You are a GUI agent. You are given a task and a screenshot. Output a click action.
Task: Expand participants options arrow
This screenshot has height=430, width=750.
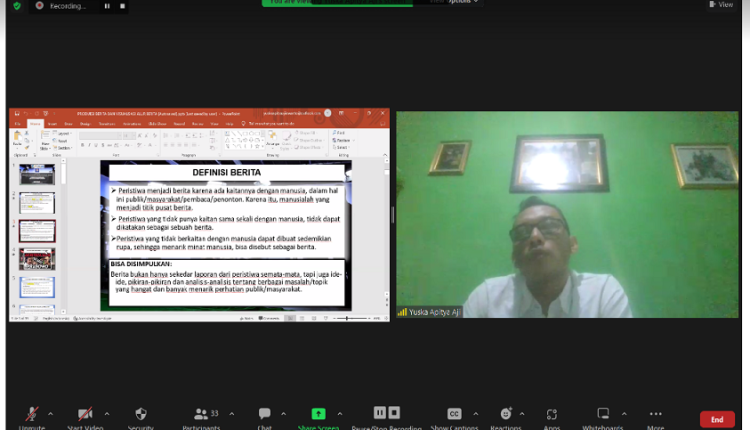click(232, 414)
